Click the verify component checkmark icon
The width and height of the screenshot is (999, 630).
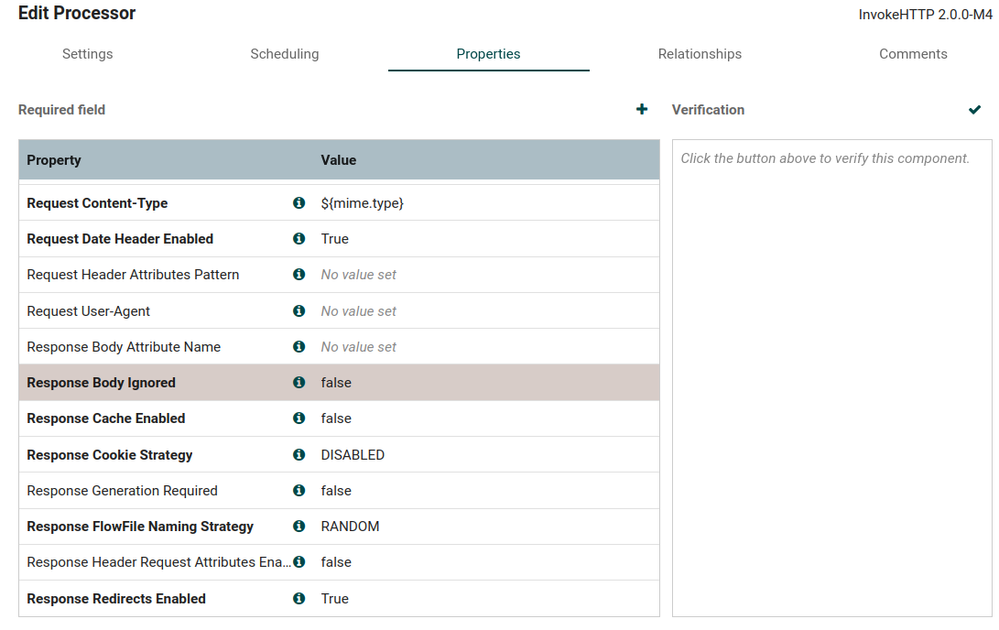(975, 109)
